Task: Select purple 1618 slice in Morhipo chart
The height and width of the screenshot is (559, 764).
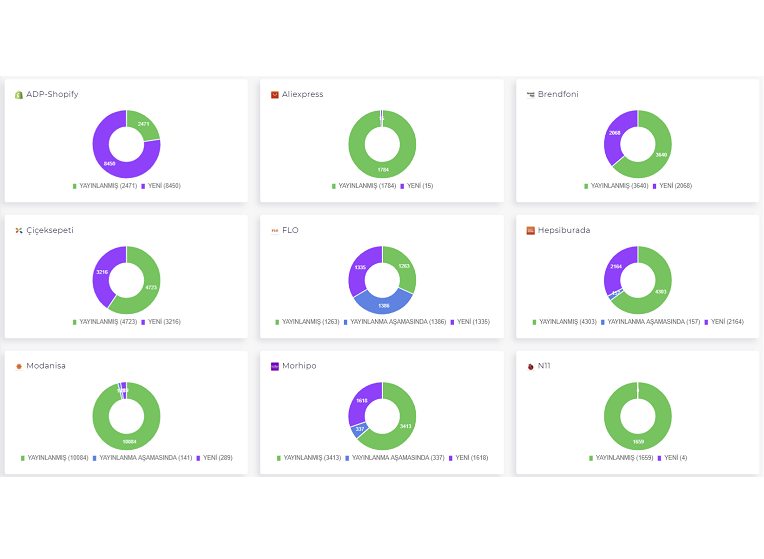Action: click(362, 401)
